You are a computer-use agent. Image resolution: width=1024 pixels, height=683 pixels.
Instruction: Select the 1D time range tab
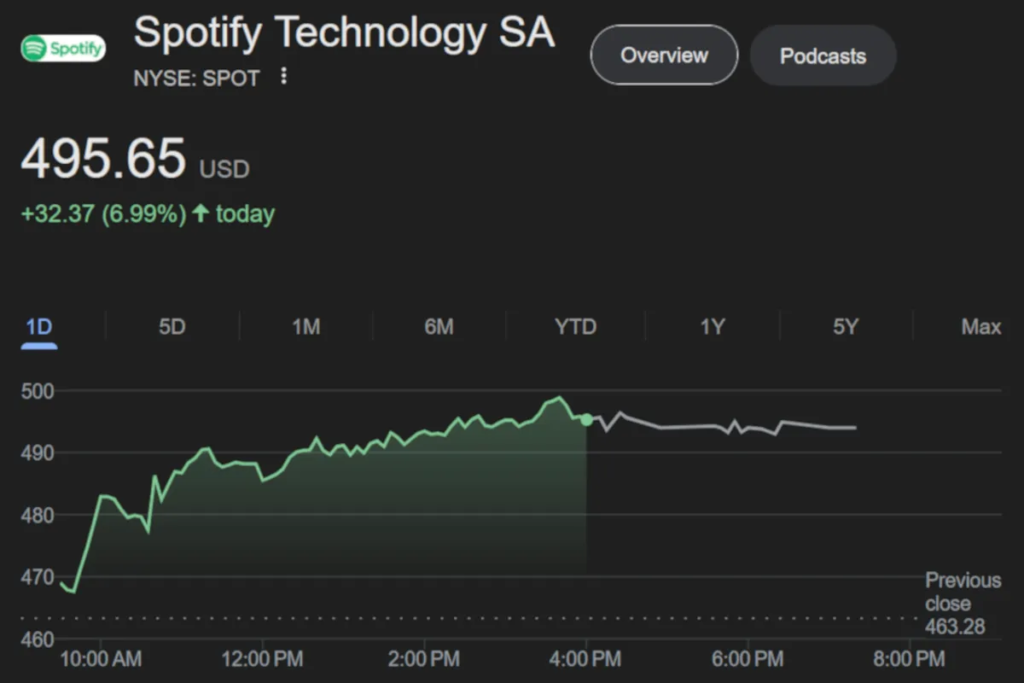[38, 327]
